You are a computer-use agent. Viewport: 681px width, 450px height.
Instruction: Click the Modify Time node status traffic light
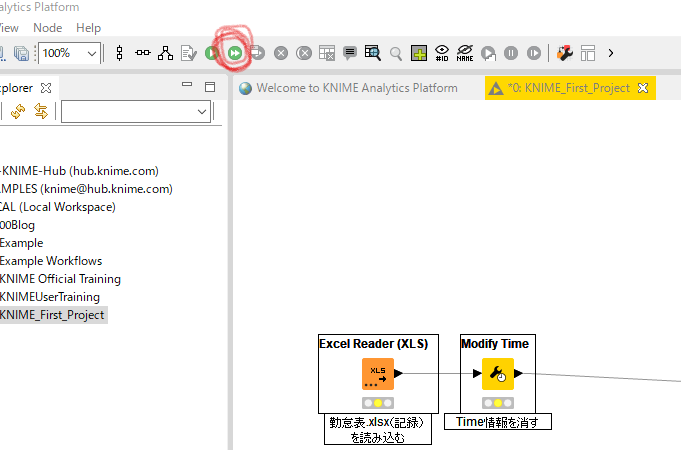[x=498, y=403]
